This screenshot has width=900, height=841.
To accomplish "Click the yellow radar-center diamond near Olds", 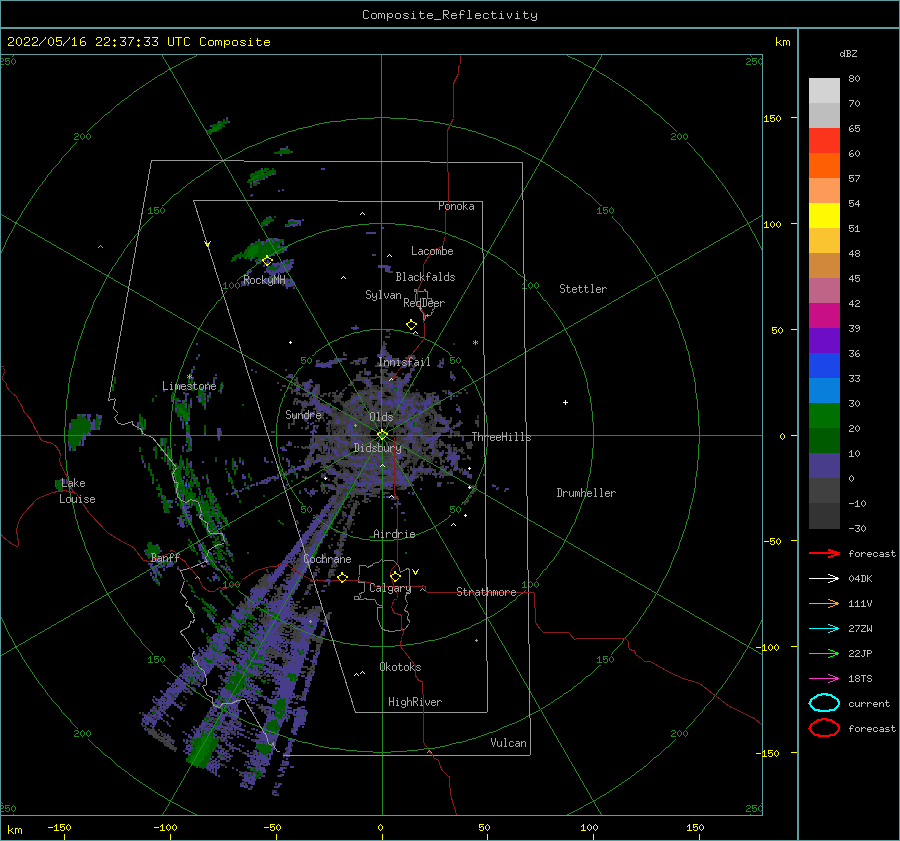I will [382, 435].
